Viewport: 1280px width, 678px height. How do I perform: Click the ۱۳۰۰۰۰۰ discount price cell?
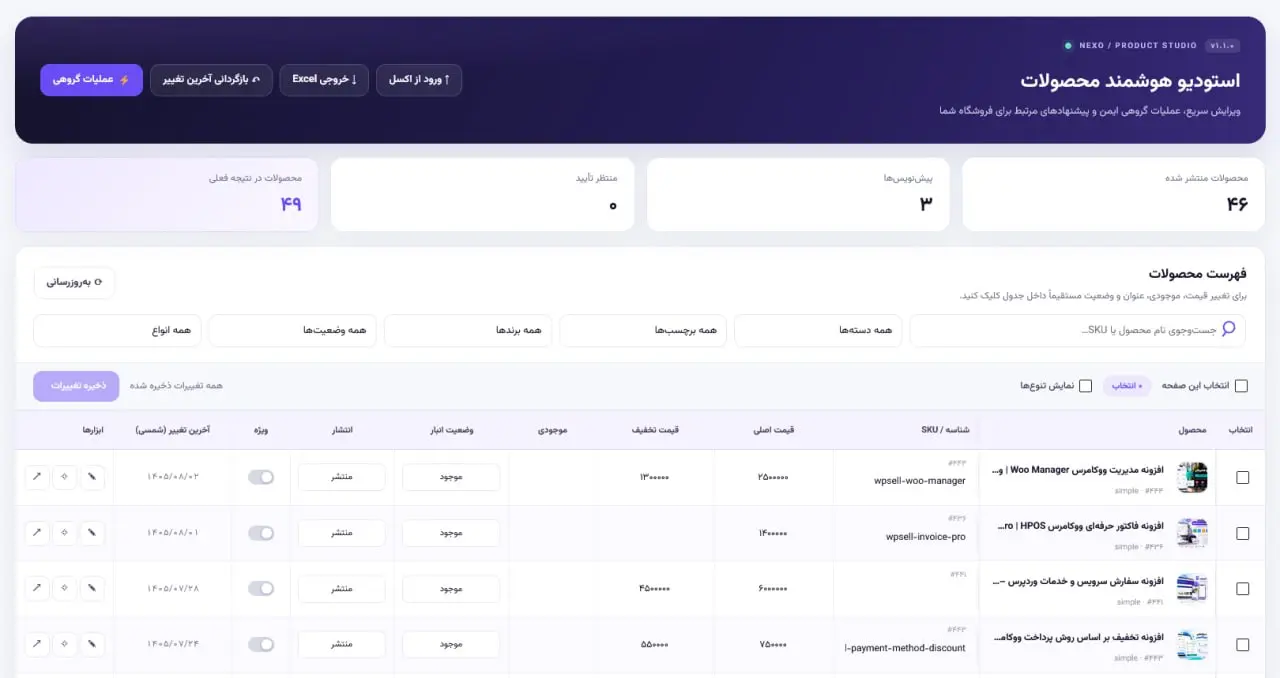(x=654, y=478)
